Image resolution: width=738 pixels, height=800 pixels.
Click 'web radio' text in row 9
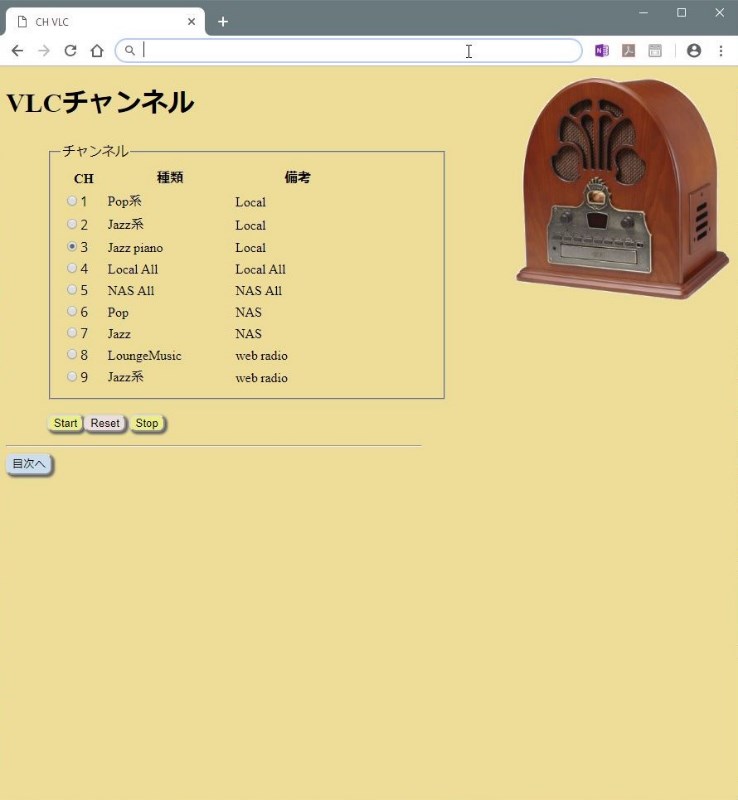click(x=261, y=378)
